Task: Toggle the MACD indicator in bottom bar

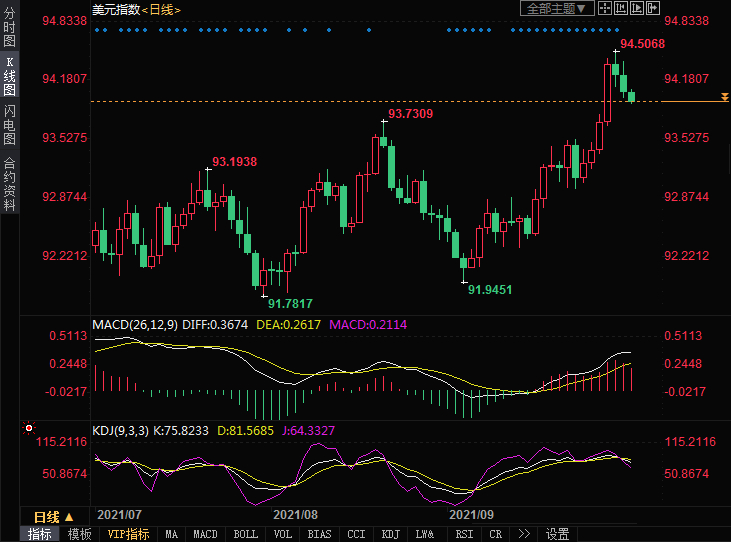Action: pyautogui.click(x=205, y=534)
